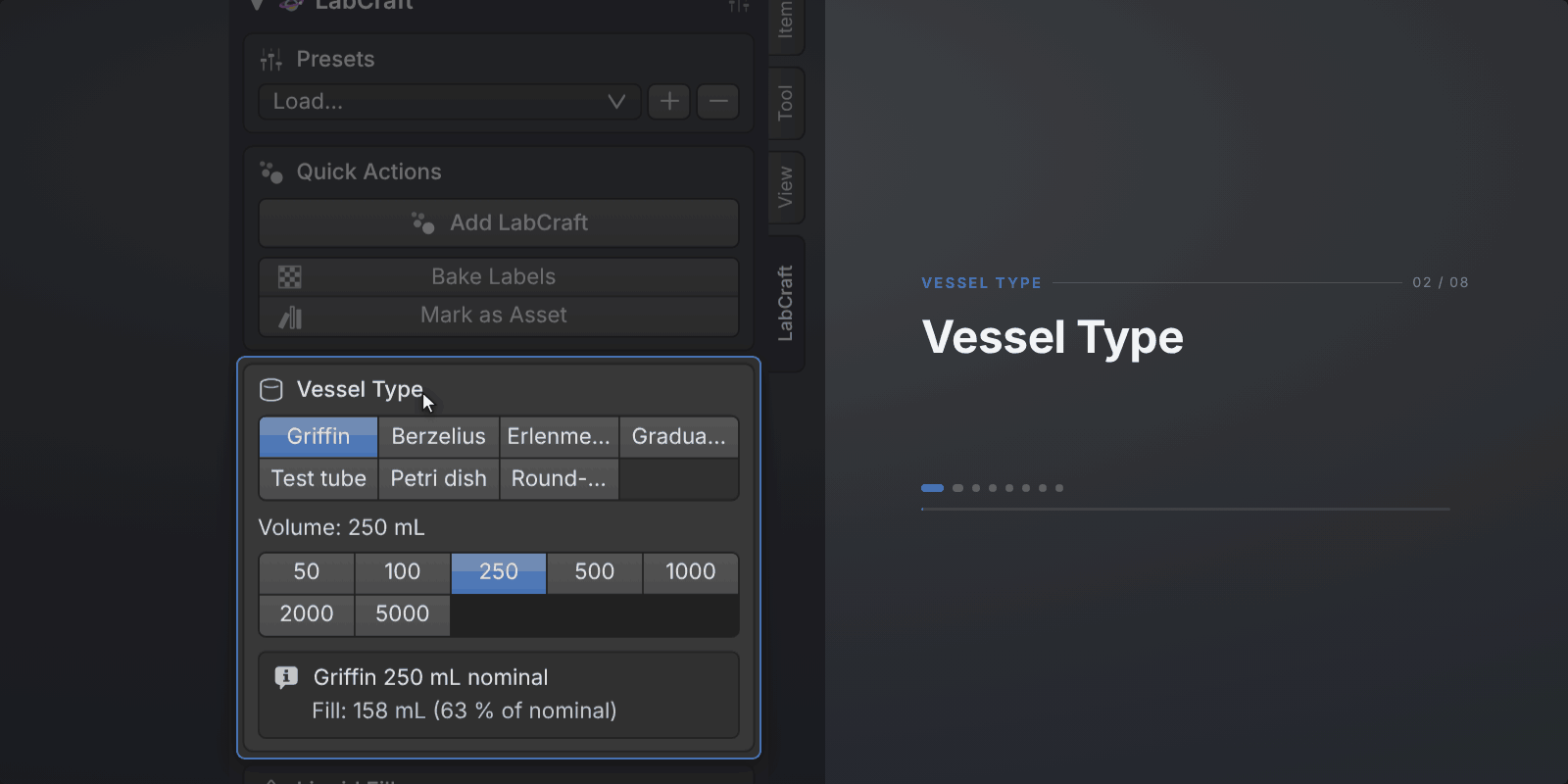Click the checkerboard icon on Bake Labels
Viewport: 1568px width, 784px height.
290,277
